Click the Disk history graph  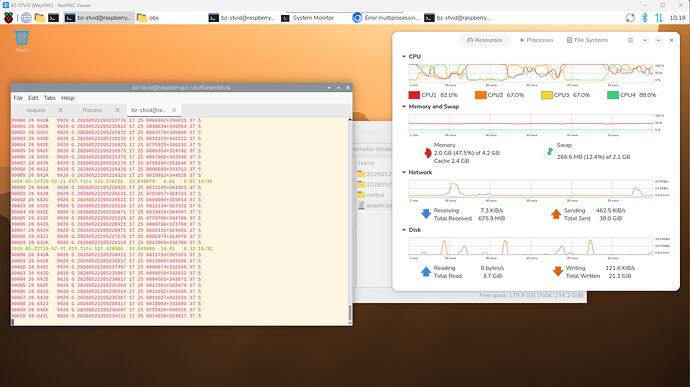click(530, 246)
